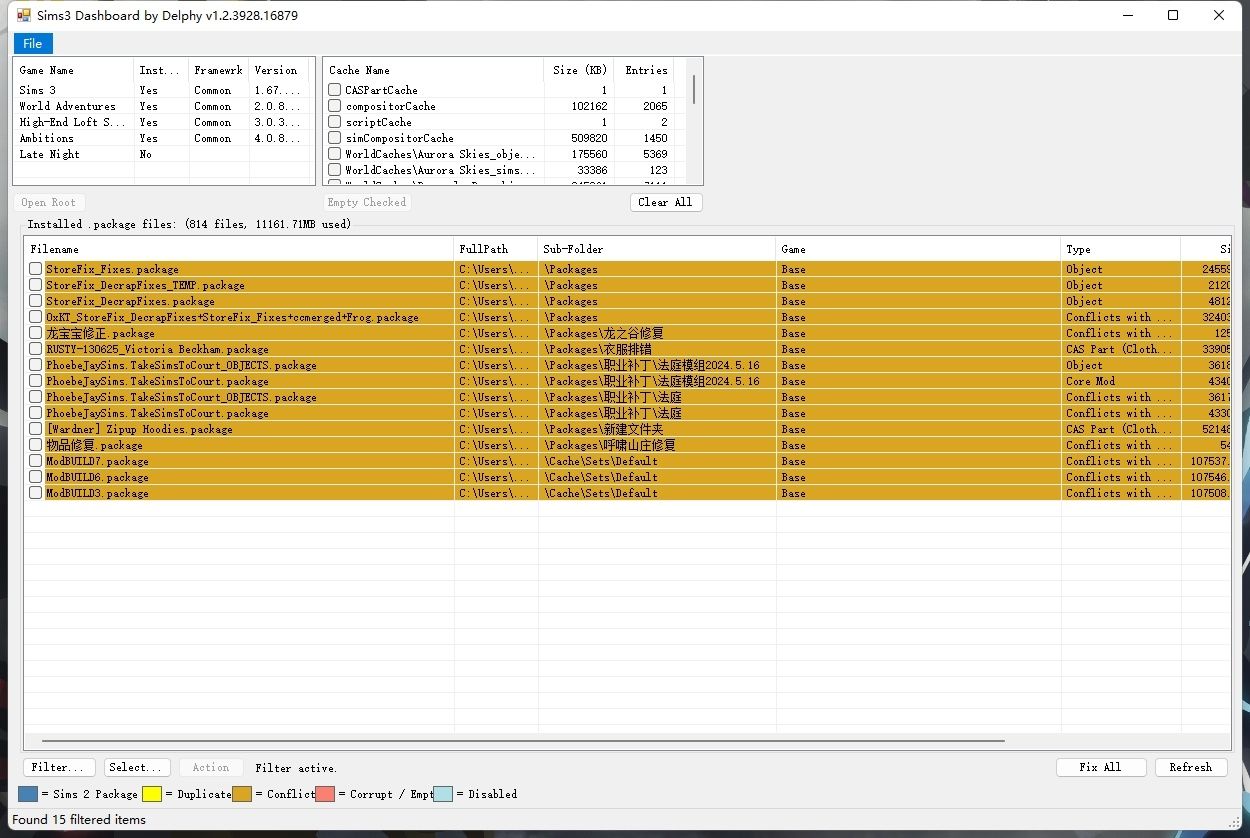The width and height of the screenshot is (1250, 838).
Task: Select the Ambitions game row
Action: coord(163,138)
